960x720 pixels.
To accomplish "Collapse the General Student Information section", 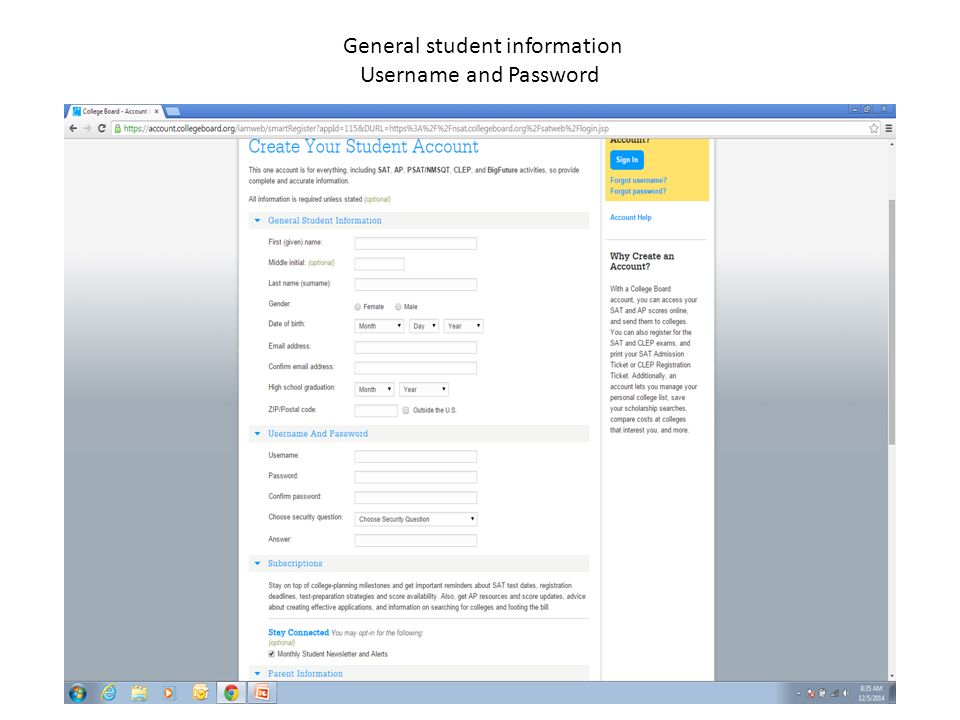I will click(257, 220).
